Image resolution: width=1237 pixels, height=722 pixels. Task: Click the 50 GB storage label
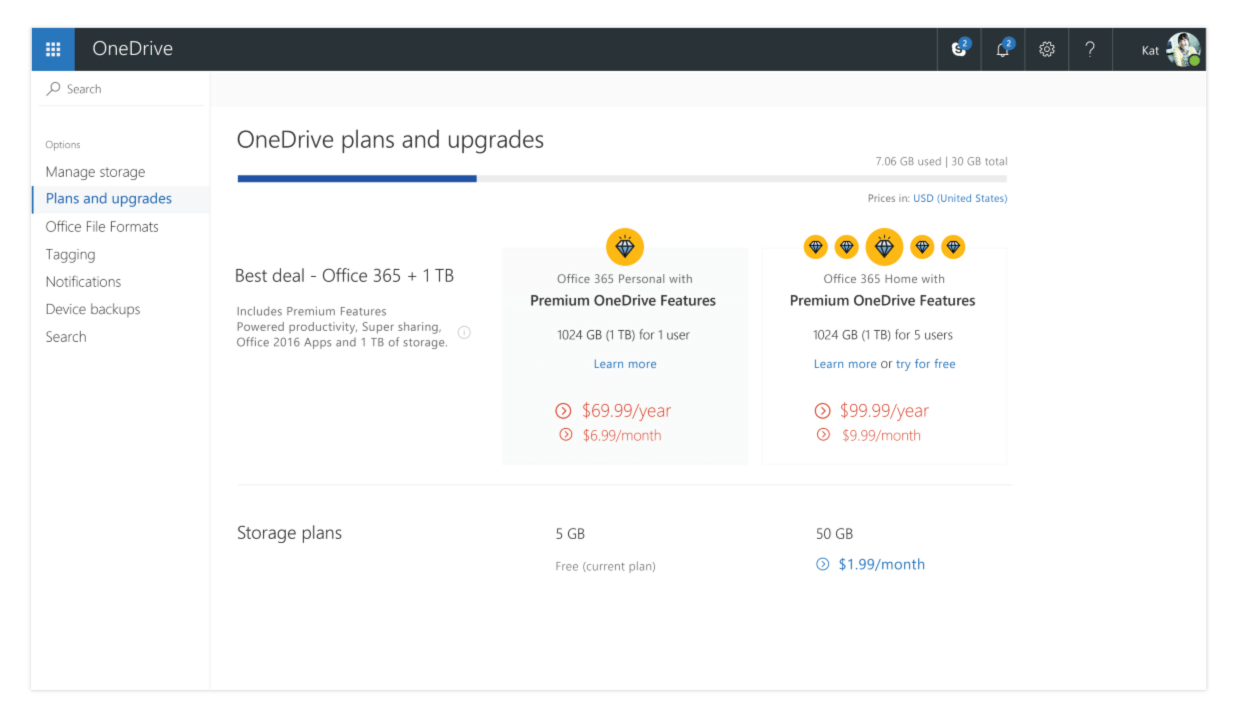coord(834,534)
